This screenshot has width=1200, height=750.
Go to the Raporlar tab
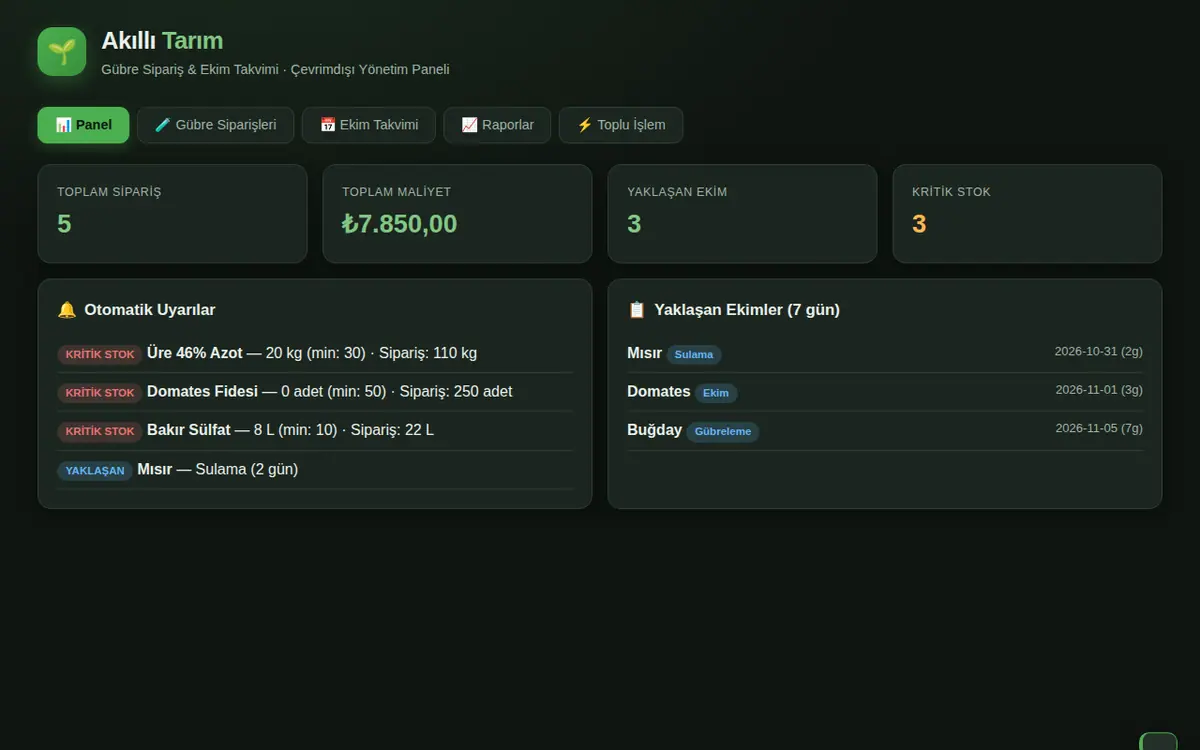click(497, 125)
